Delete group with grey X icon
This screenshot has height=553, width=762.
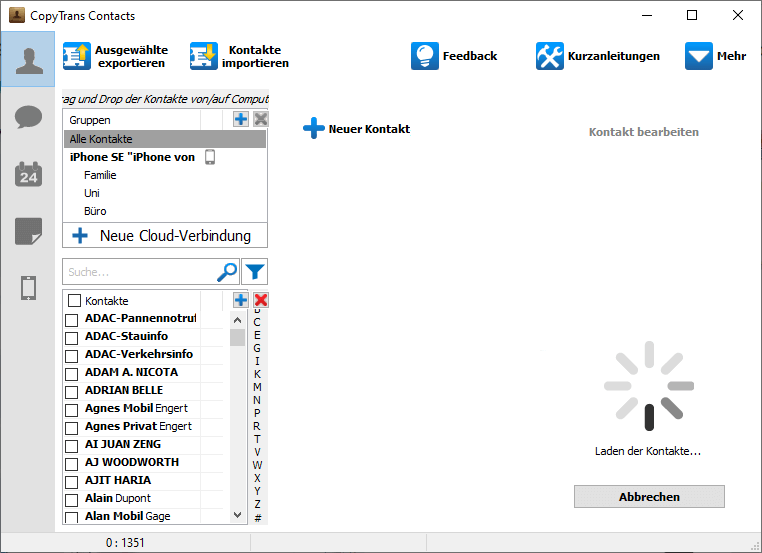point(260,119)
